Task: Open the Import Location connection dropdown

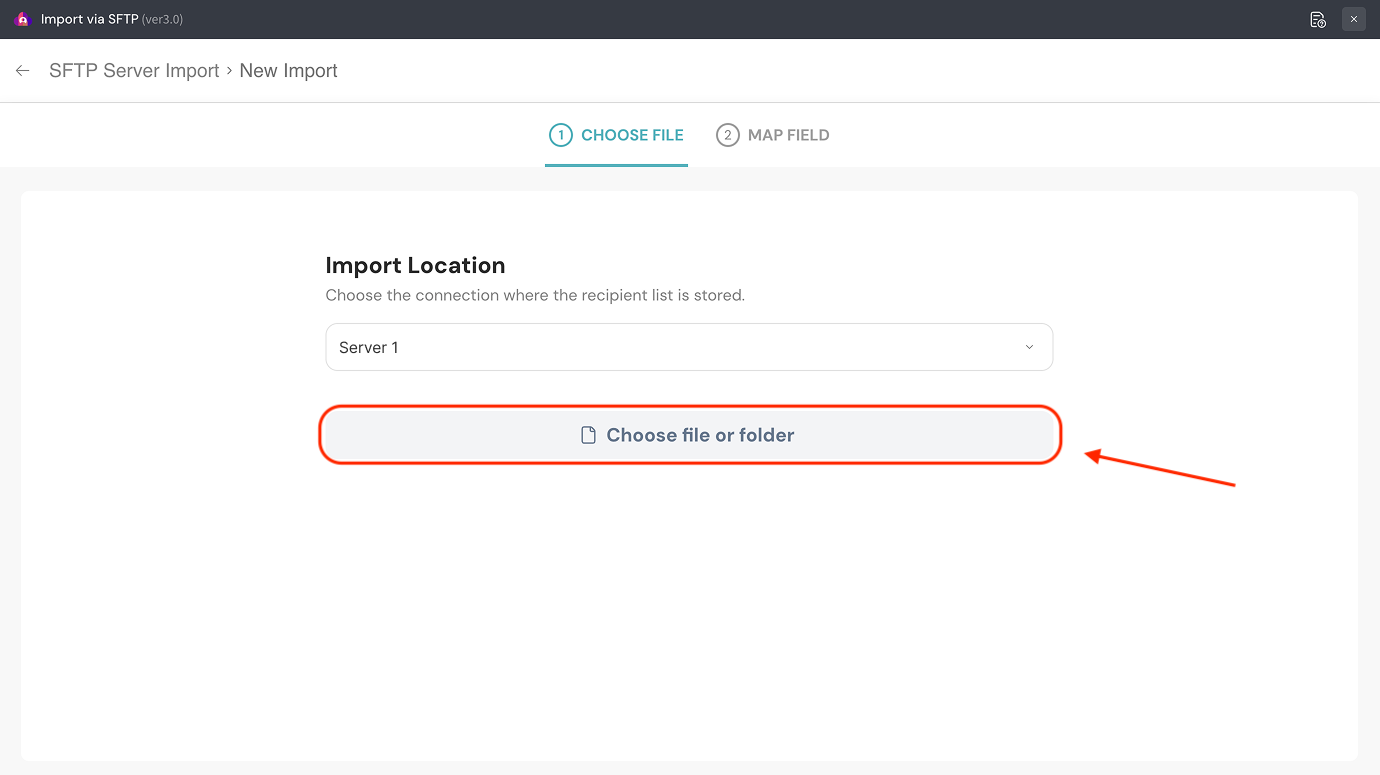Action: tap(689, 347)
